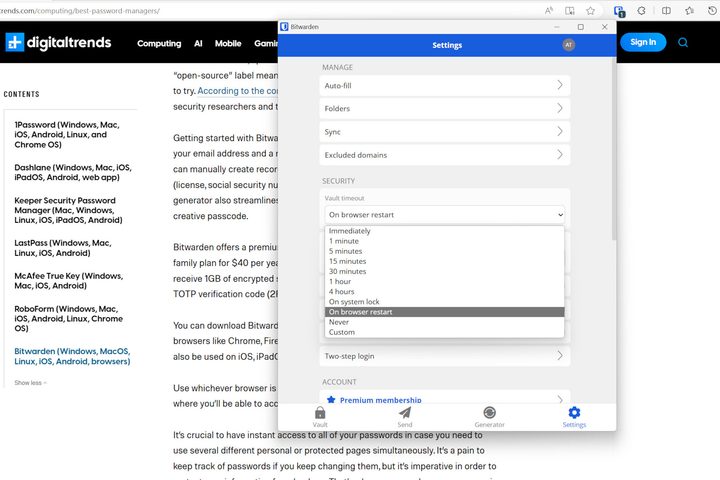Open the Mobile nav menu item

tap(228, 43)
